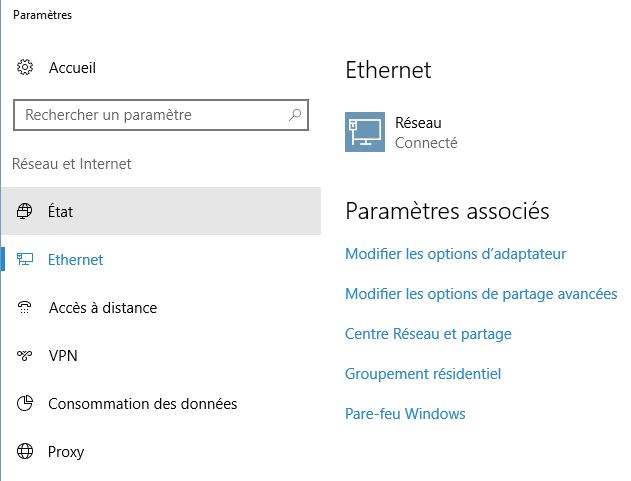Viewport: 631px width, 481px height.
Task: Click the search magnifier icon
Action: (x=295, y=115)
